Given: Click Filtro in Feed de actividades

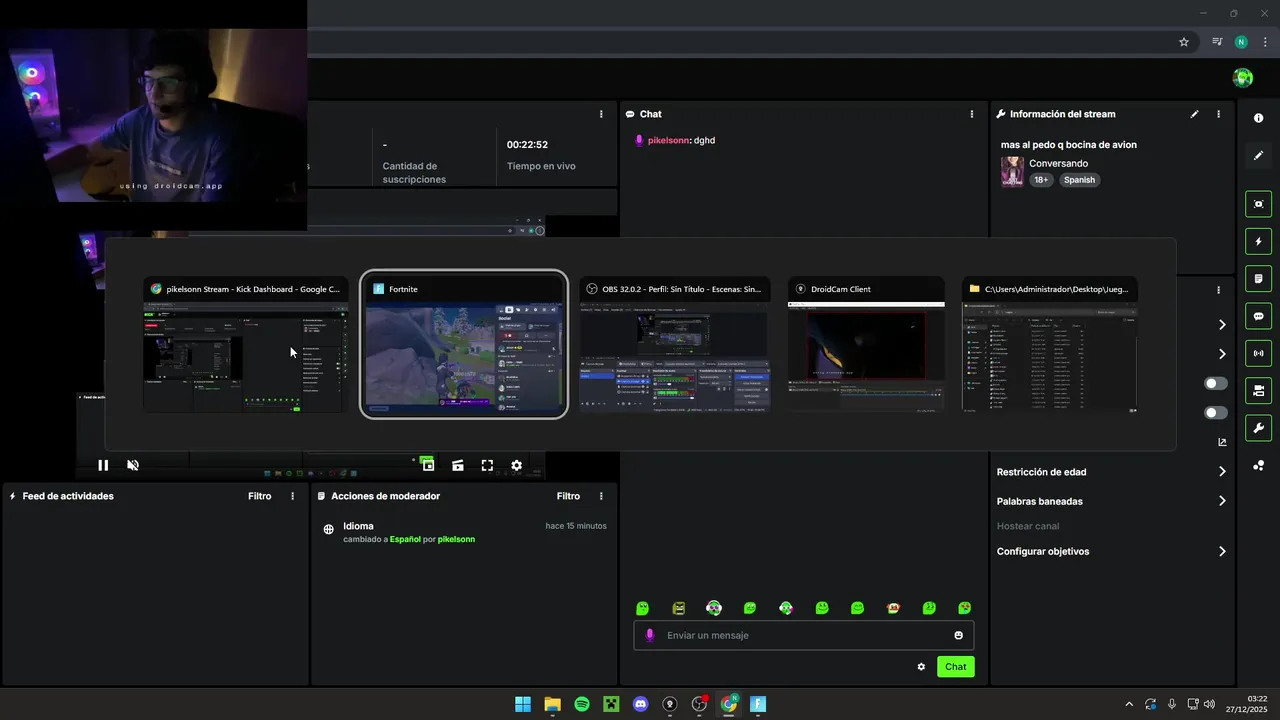Looking at the screenshot, I should click(x=260, y=496).
